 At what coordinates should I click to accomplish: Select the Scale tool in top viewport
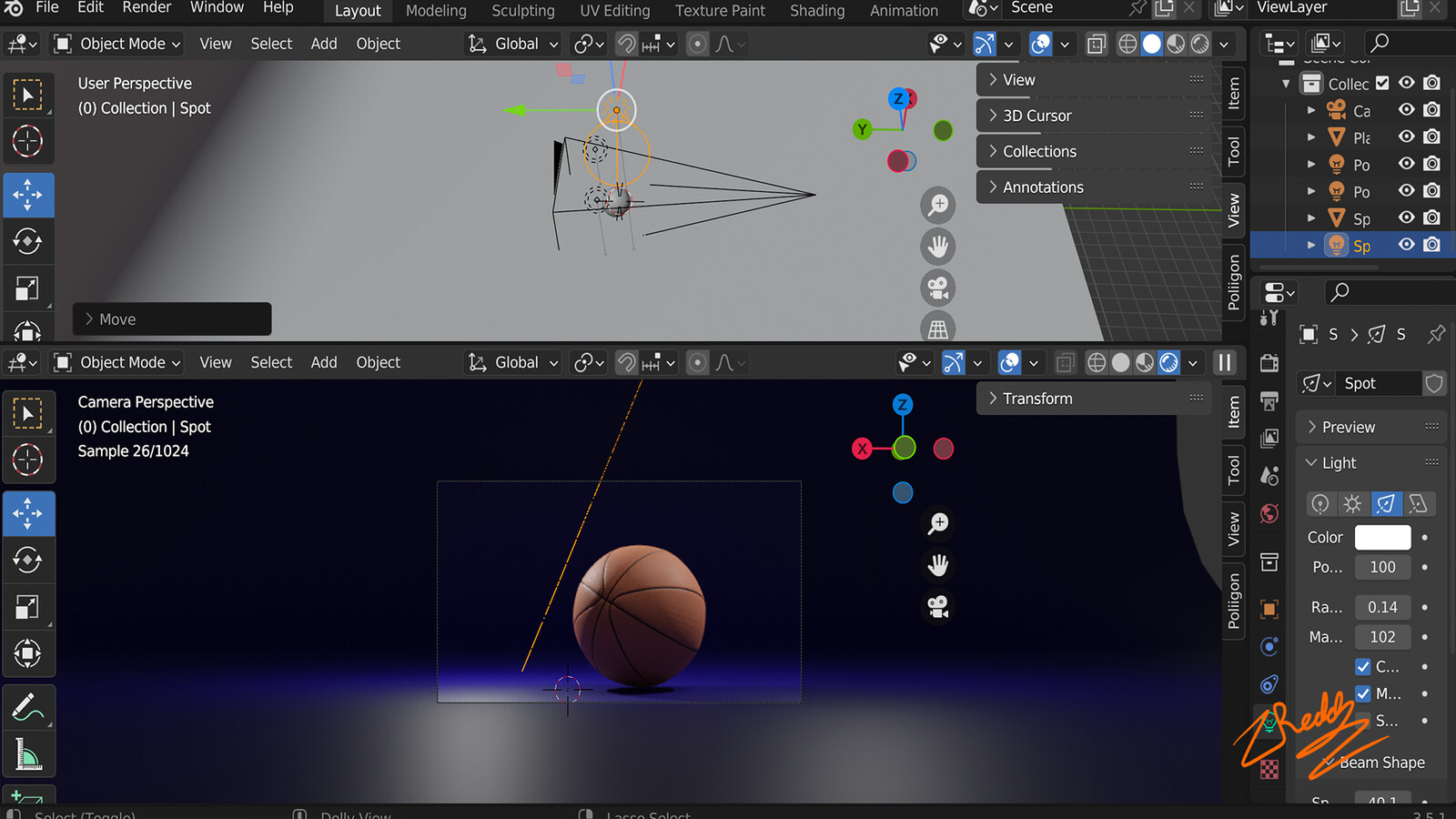27,289
